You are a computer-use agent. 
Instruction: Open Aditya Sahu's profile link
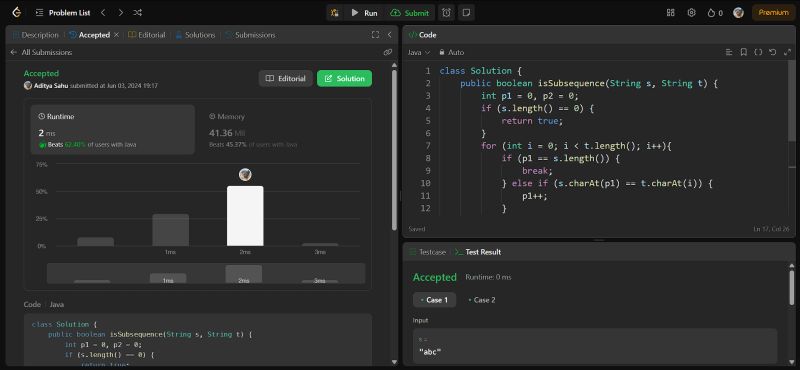pos(51,86)
